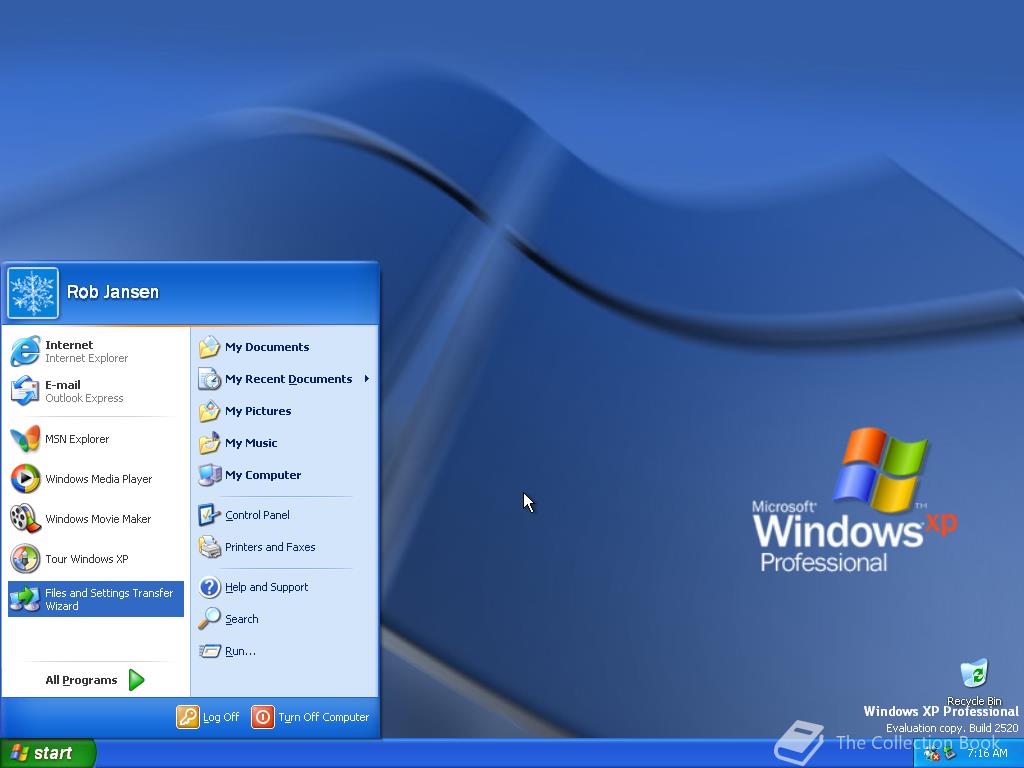This screenshot has width=1024, height=768.
Task: Click the Log Off button
Action: tap(208, 717)
